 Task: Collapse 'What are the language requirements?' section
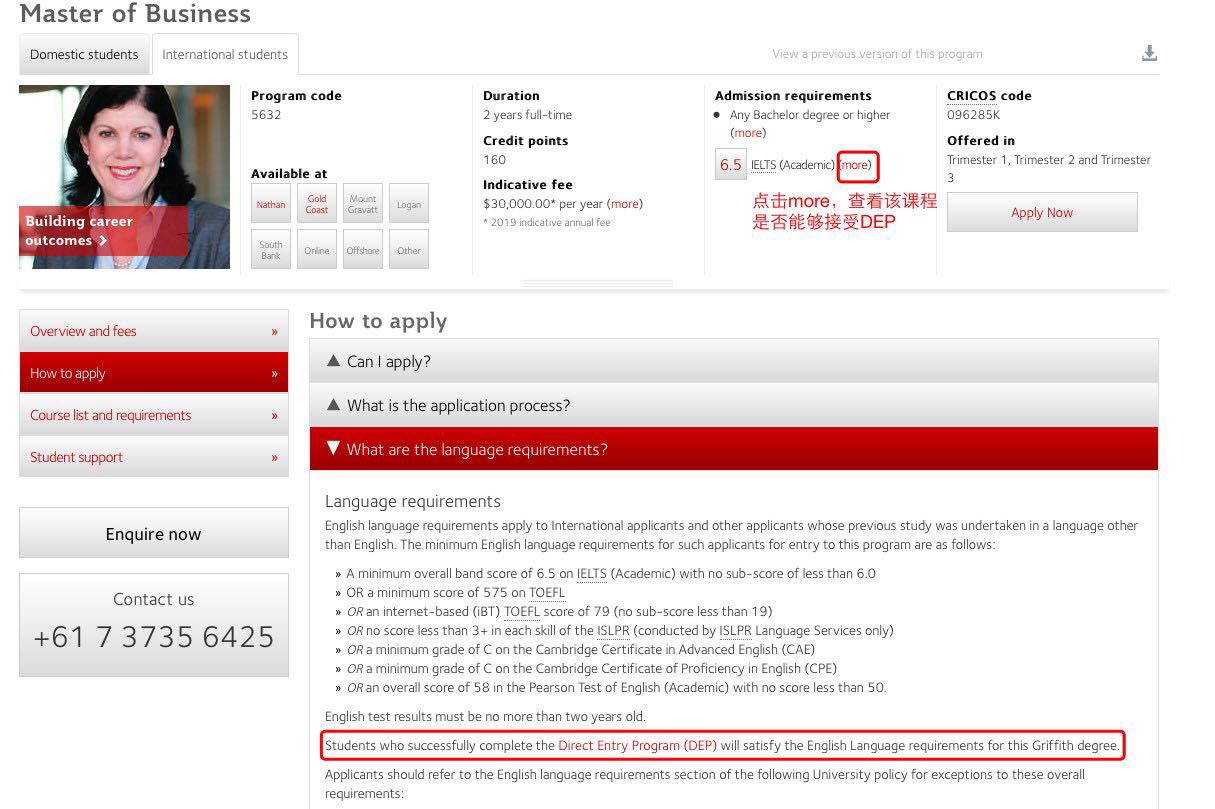733,450
